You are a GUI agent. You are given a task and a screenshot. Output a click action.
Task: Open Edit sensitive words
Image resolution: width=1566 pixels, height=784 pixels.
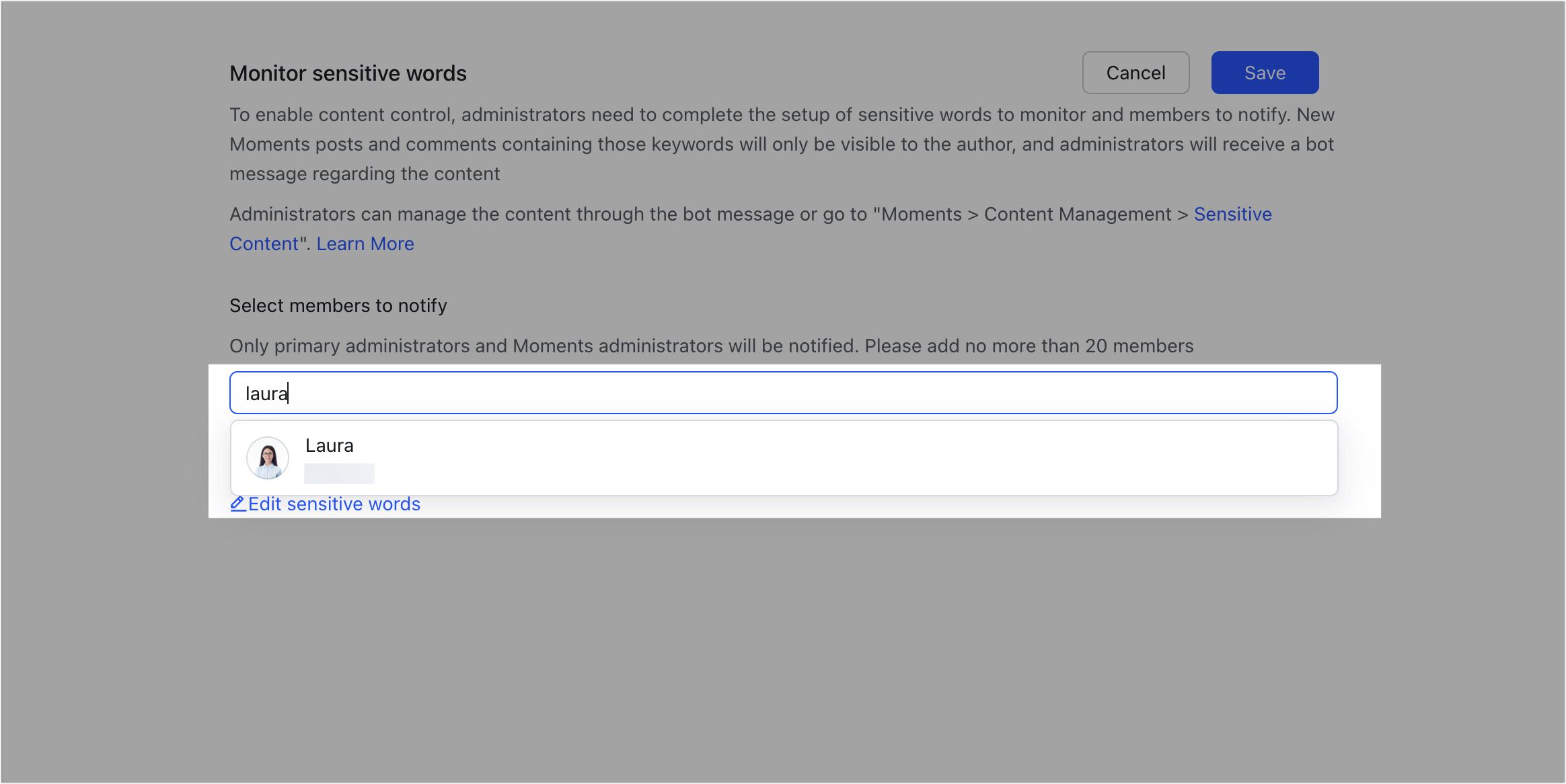pyautogui.click(x=334, y=504)
